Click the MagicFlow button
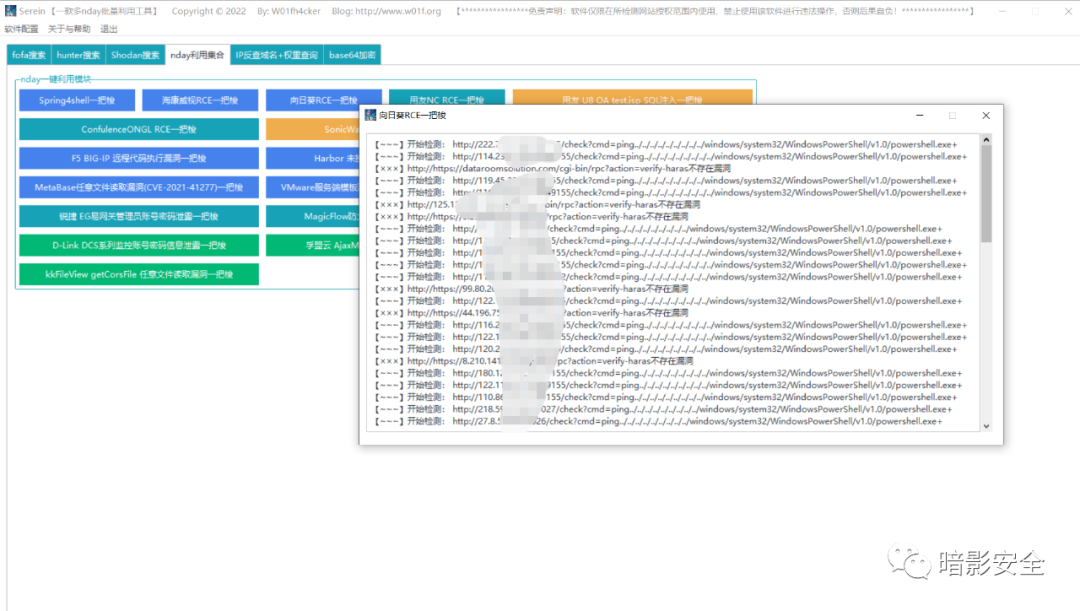Viewport: 1080px width, 611px height. pyautogui.click(x=313, y=216)
